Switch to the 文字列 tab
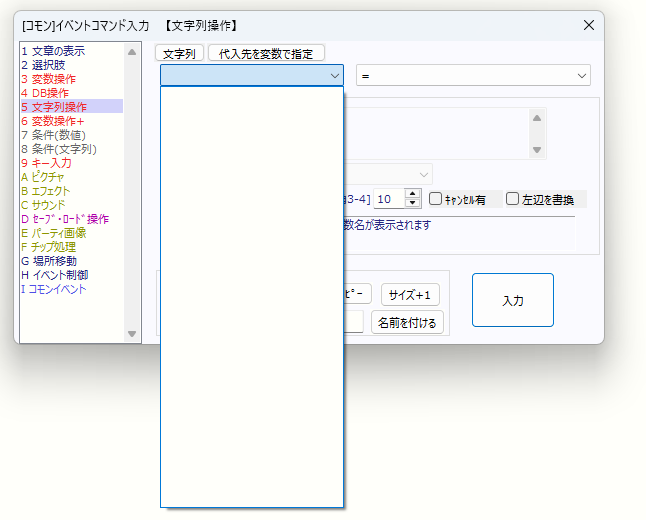Screen dimensions: 646x520 click(180, 54)
